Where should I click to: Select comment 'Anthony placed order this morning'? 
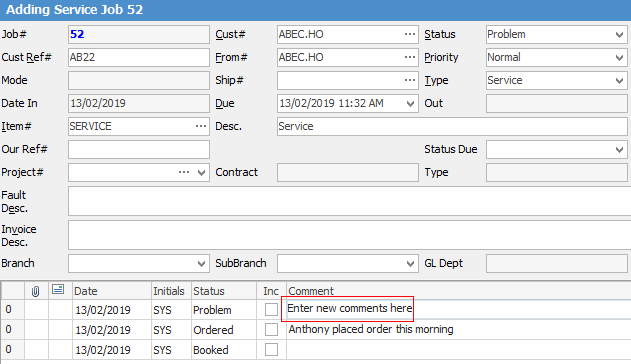[371, 329]
